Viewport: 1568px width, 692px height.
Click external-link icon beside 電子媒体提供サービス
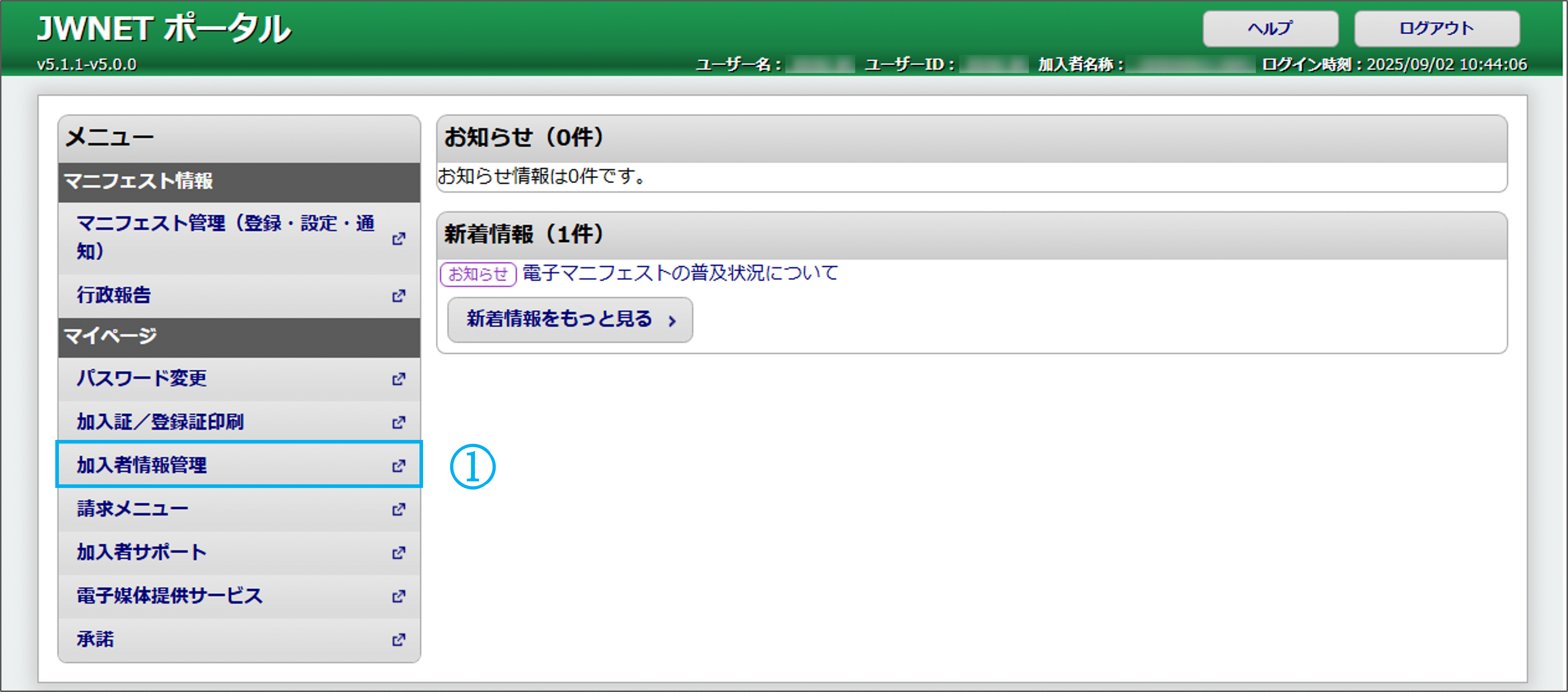click(x=399, y=596)
